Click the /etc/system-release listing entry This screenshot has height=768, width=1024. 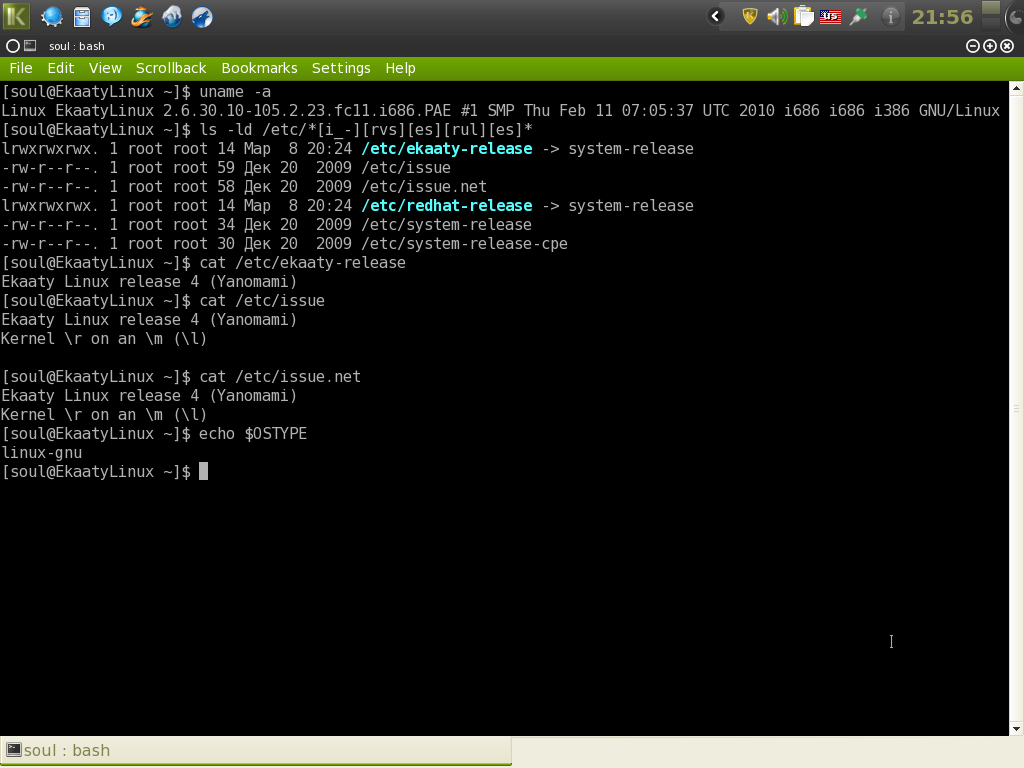coord(447,225)
